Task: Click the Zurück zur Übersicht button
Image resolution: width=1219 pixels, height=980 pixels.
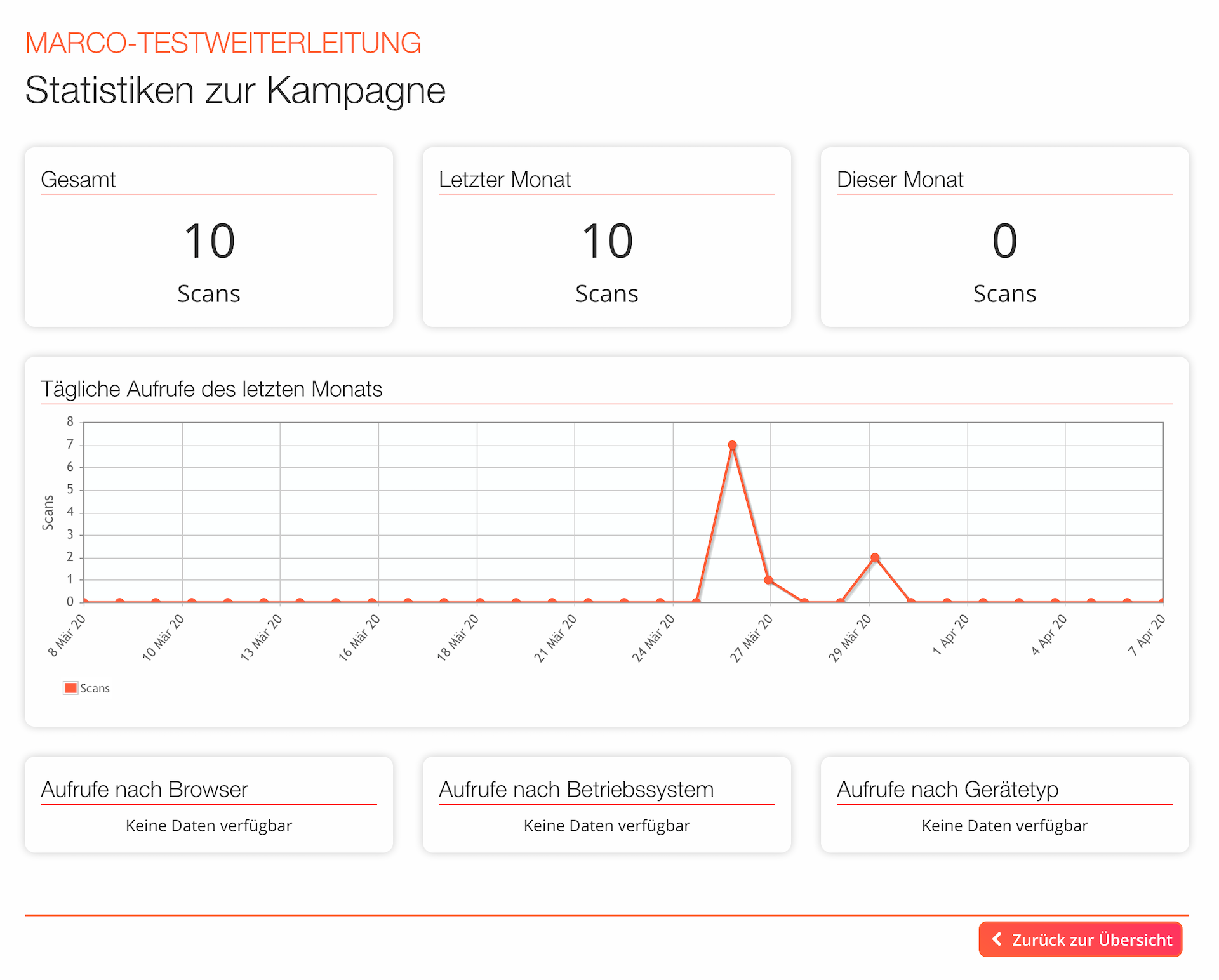Action: [1080, 939]
